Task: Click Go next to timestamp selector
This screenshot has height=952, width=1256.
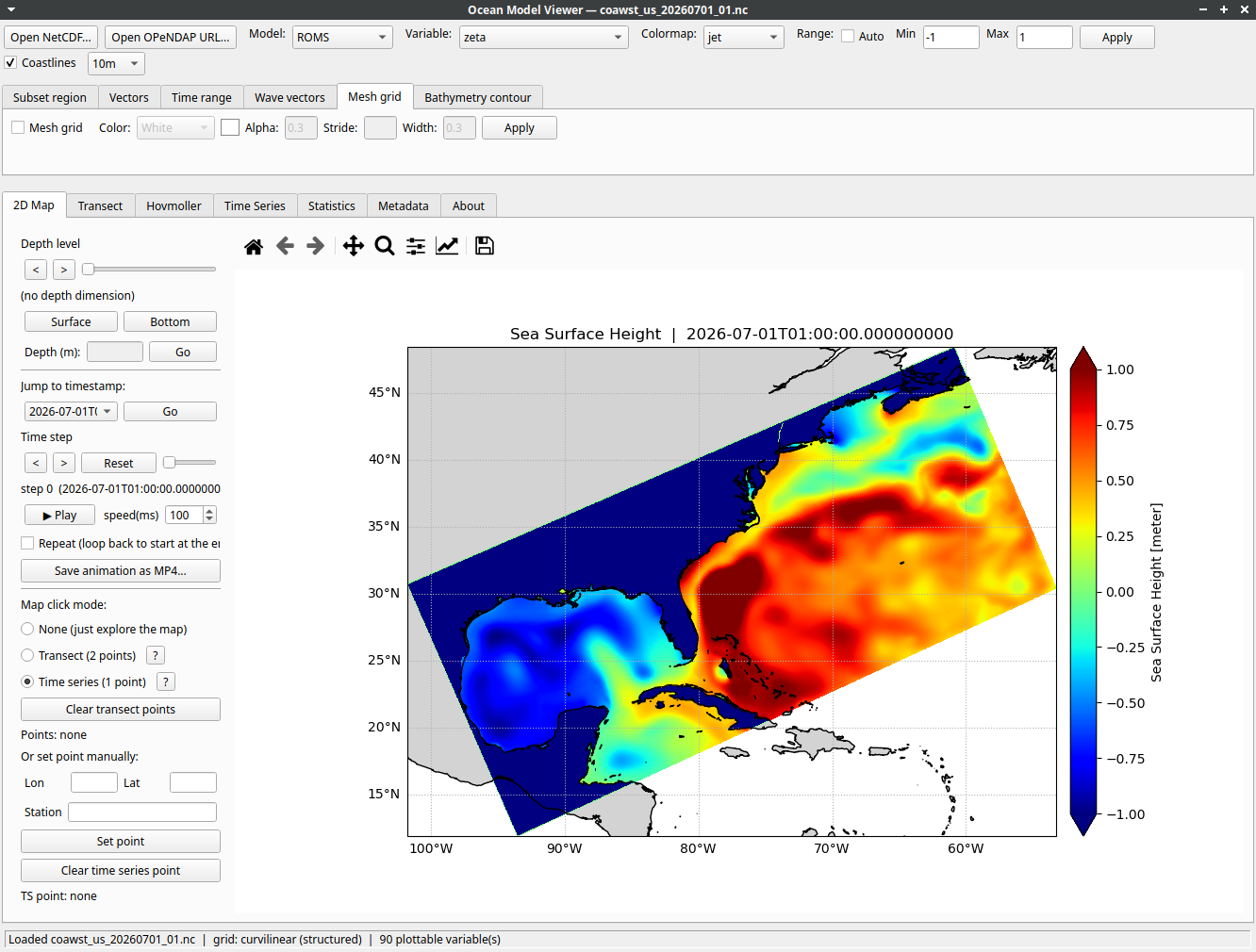Action: pyautogui.click(x=170, y=411)
